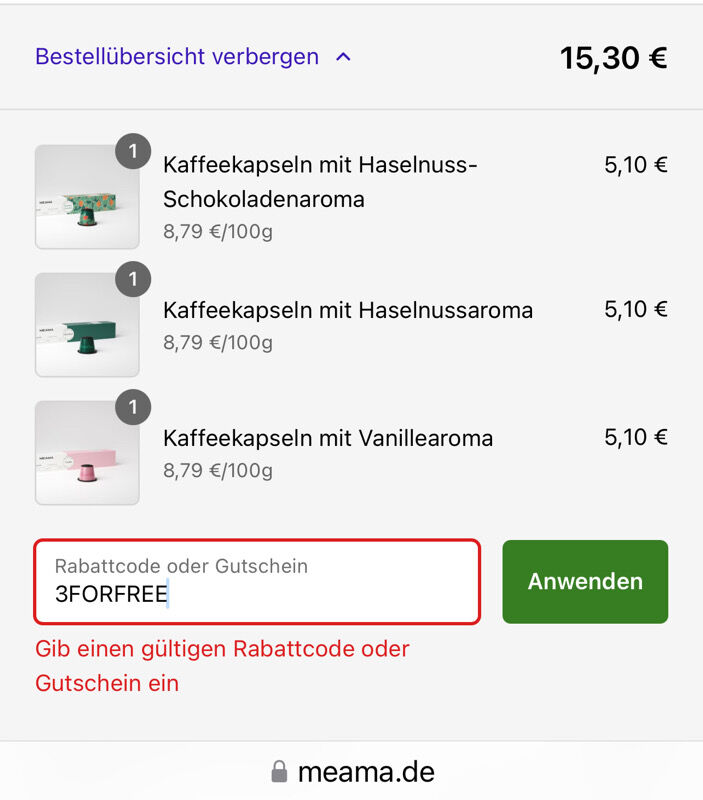Image resolution: width=703 pixels, height=800 pixels.
Task: Focus the Rabattcode oder Gutschein field
Action: click(x=257, y=582)
